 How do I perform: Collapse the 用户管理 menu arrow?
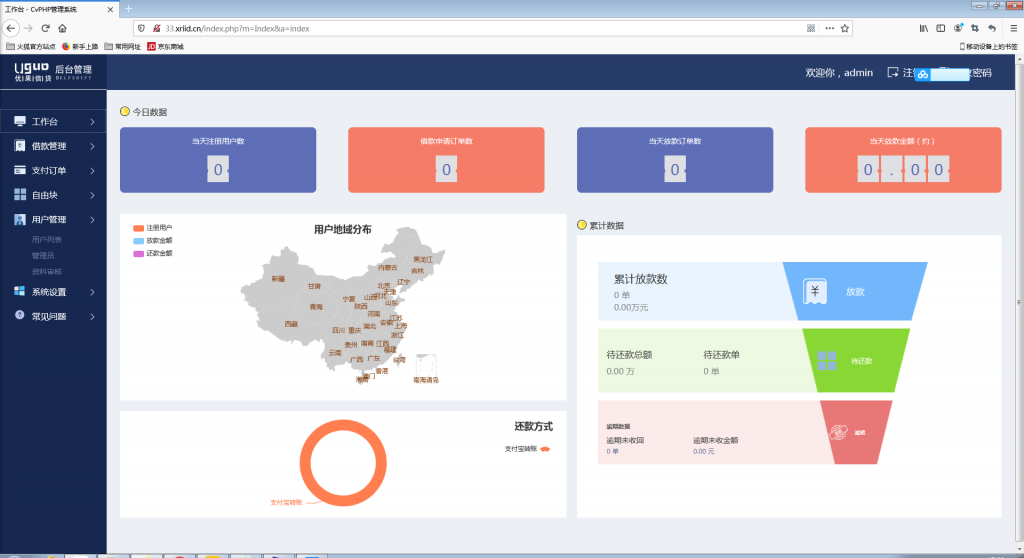pos(92,219)
